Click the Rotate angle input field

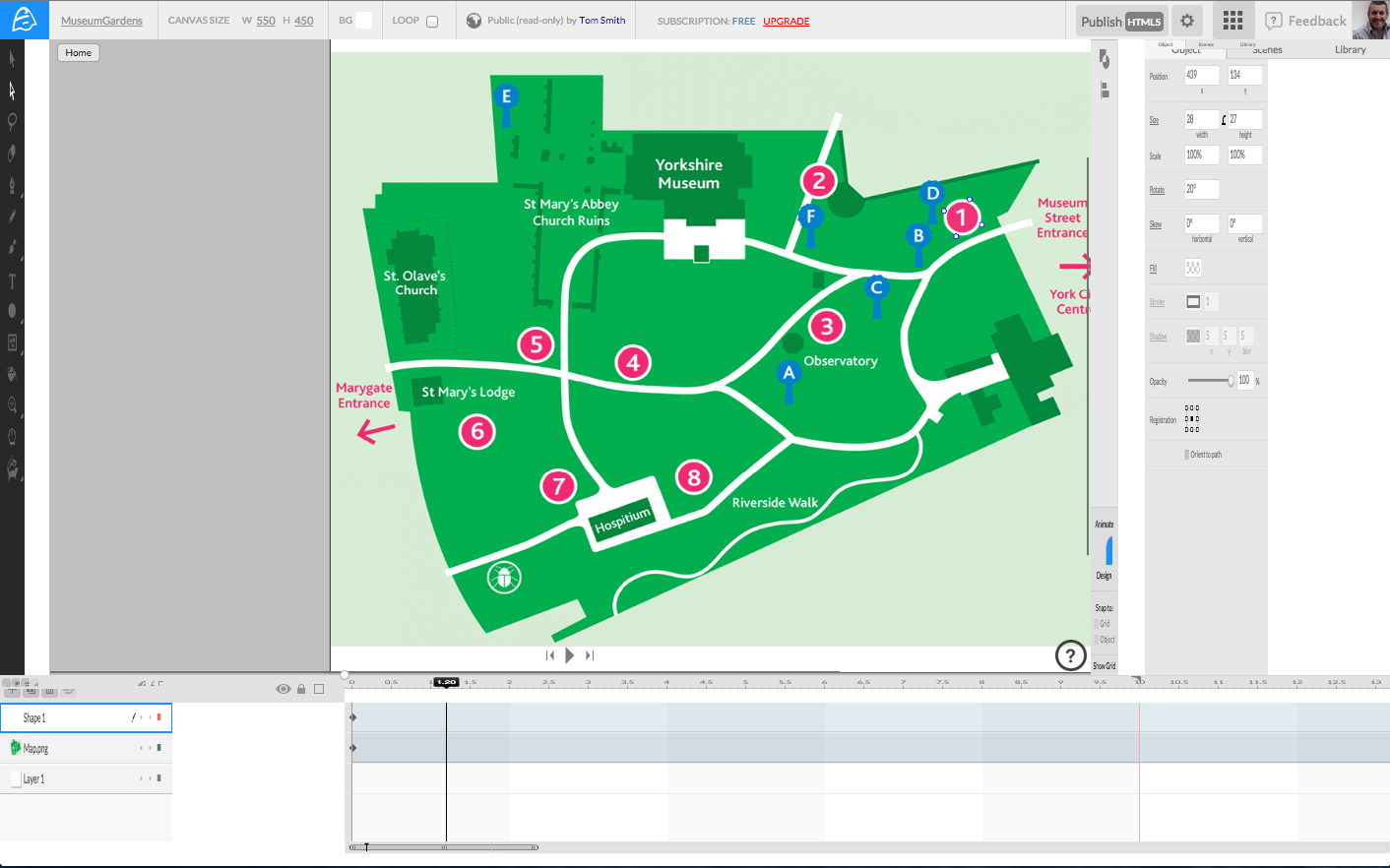coord(1201,189)
